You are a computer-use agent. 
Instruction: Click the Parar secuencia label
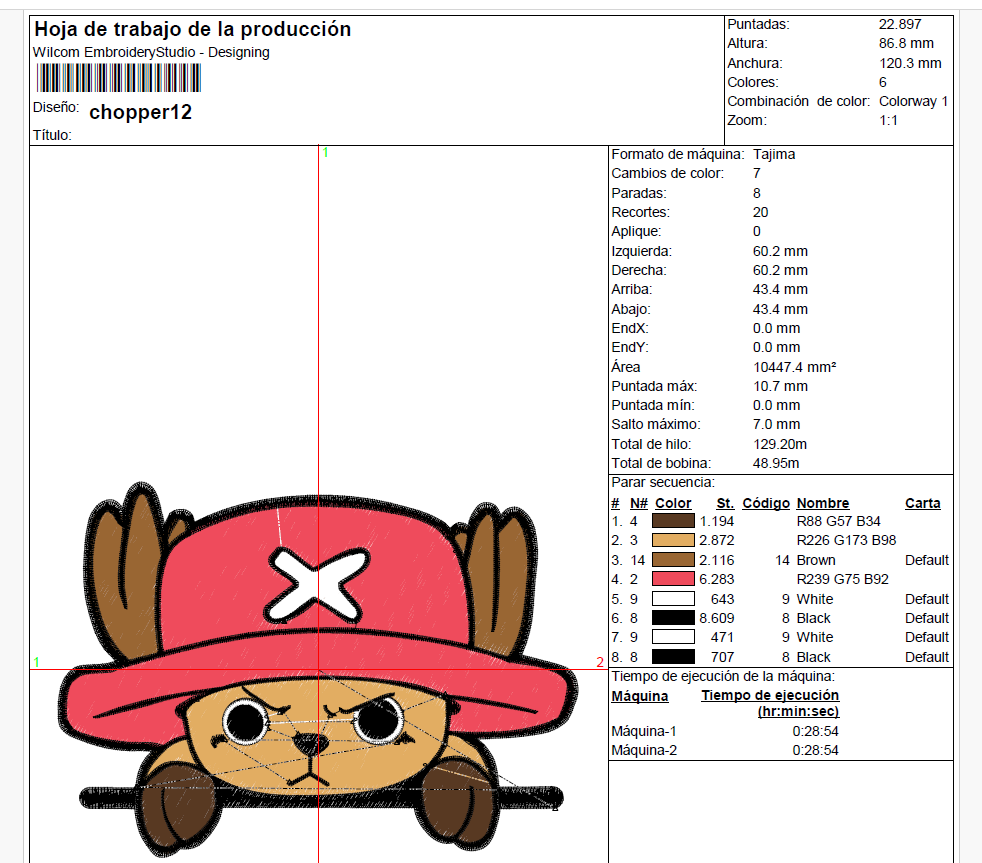(663, 483)
